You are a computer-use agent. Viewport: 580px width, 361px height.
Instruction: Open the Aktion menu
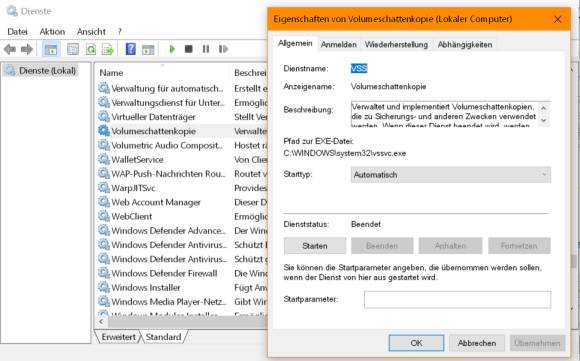[52, 31]
